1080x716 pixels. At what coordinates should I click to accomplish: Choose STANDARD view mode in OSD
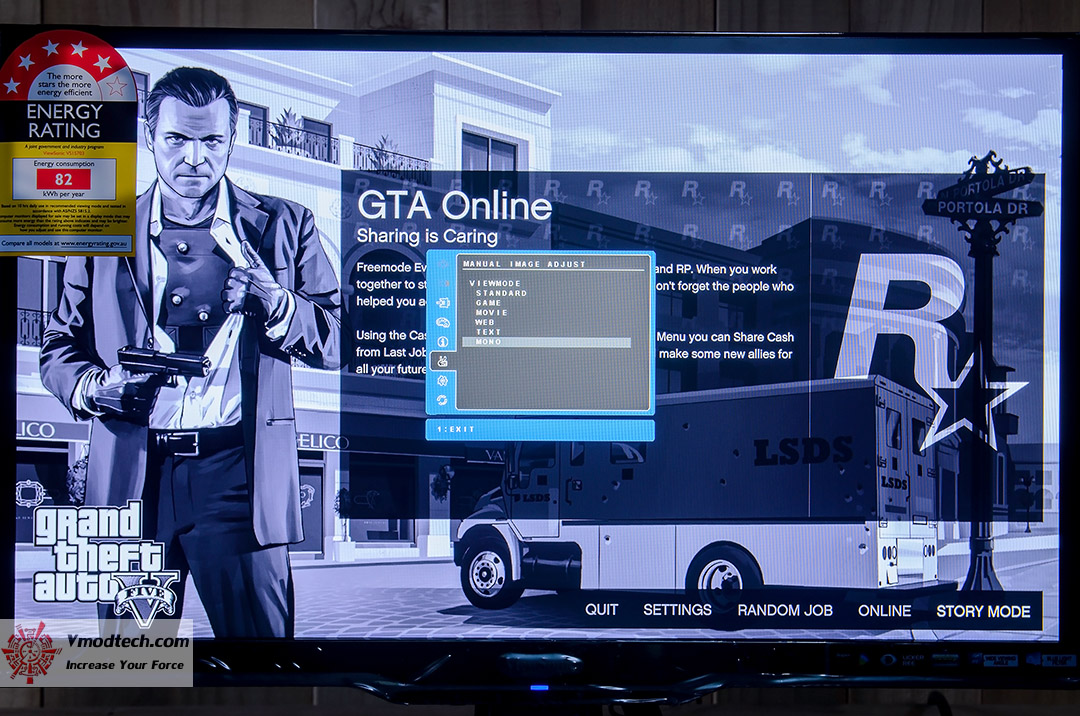(501, 293)
